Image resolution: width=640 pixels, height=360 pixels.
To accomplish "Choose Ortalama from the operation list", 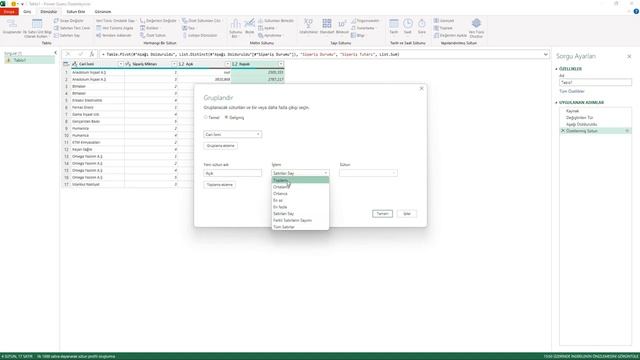I will 300,187.
